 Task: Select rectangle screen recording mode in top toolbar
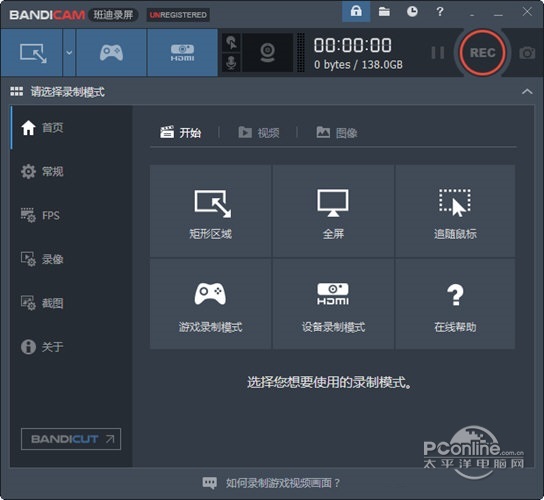[x=32, y=53]
